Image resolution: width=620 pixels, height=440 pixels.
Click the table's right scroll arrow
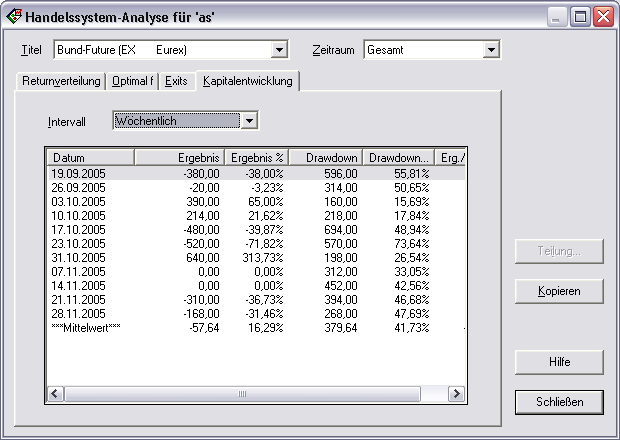coord(457,394)
